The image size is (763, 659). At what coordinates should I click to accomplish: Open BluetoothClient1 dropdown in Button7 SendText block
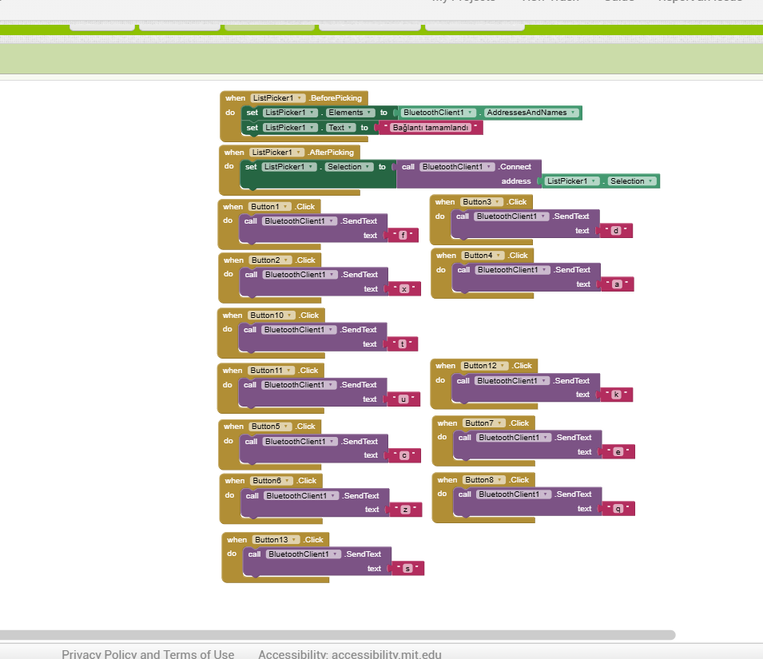tap(513, 438)
